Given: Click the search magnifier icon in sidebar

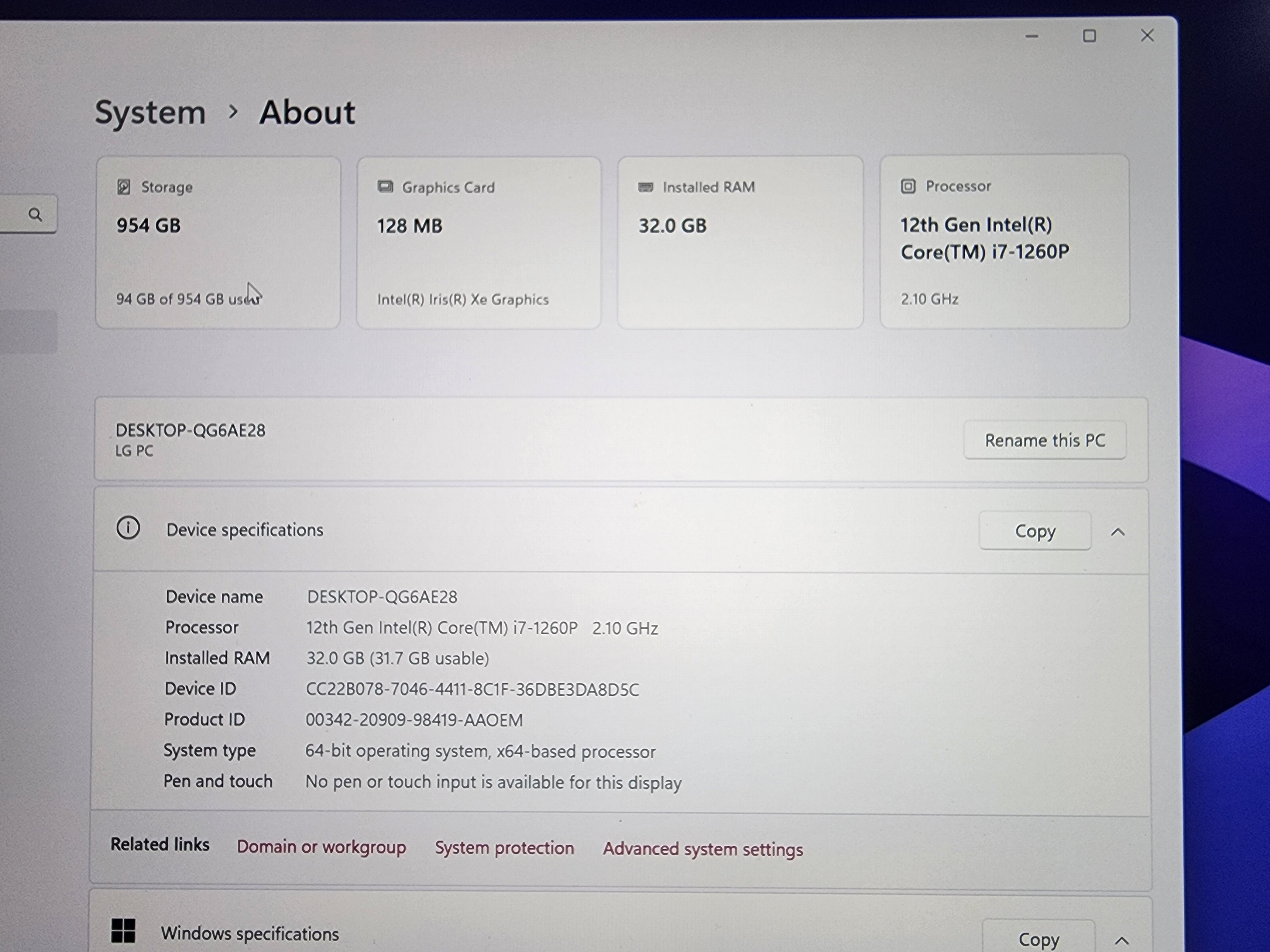Looking at the screenshot, I should (x=35, y=215).
